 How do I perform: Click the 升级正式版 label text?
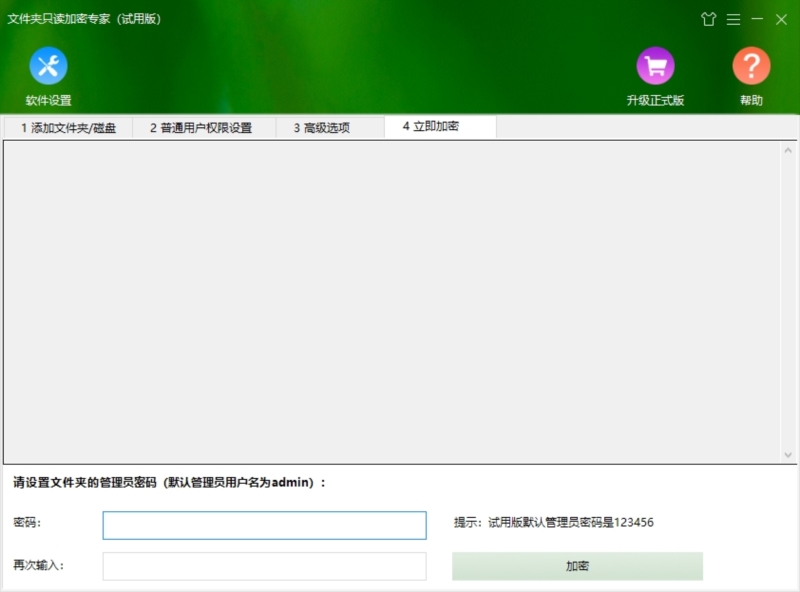click(x=656, y=101)
